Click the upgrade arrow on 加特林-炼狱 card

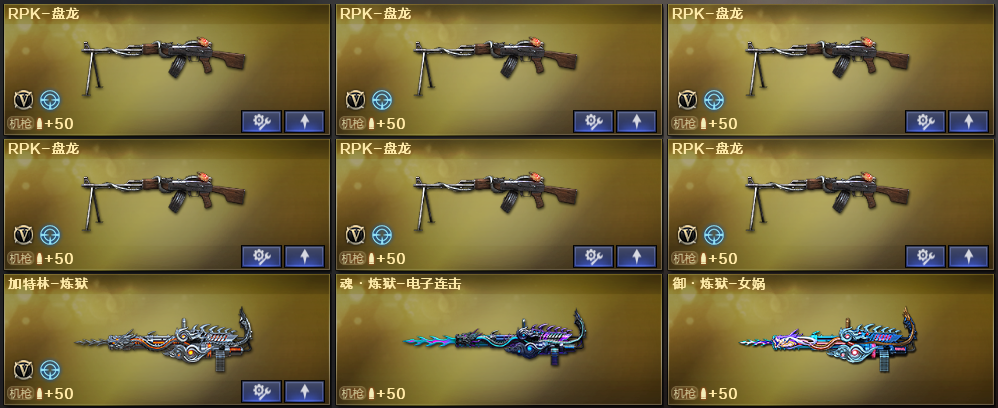[304, 391]
